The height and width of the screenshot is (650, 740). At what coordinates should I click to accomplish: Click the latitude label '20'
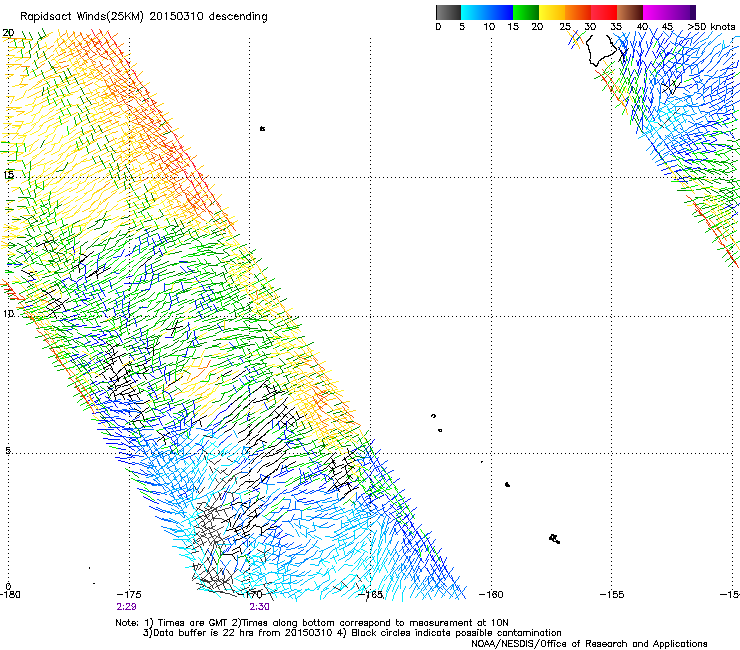coord(8,33)
